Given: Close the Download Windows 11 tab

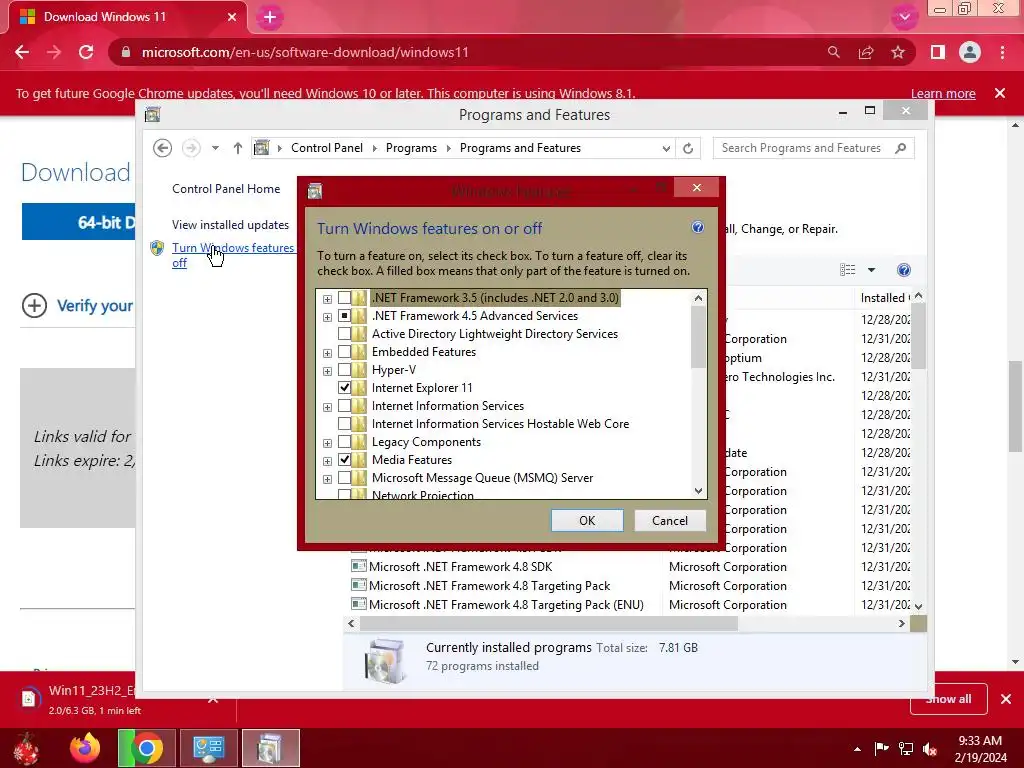Looking at the screenshot, I should (x=231, y=17).
